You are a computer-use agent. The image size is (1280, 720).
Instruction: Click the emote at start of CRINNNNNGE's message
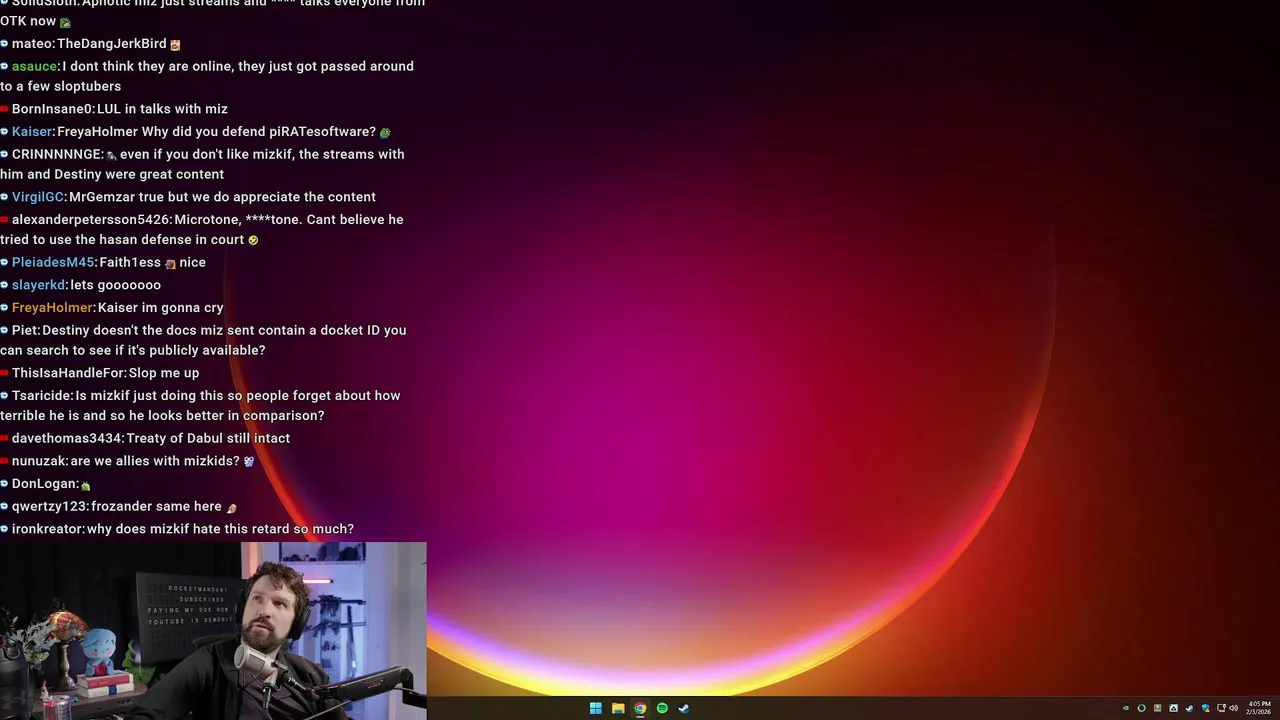click(111, 155)
